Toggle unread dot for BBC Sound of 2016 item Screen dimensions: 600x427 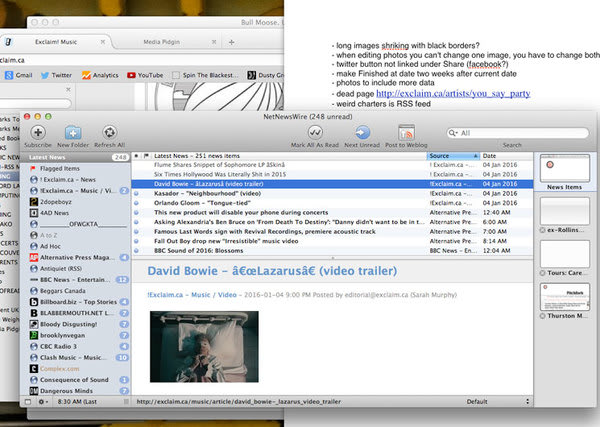coord(136,251)
